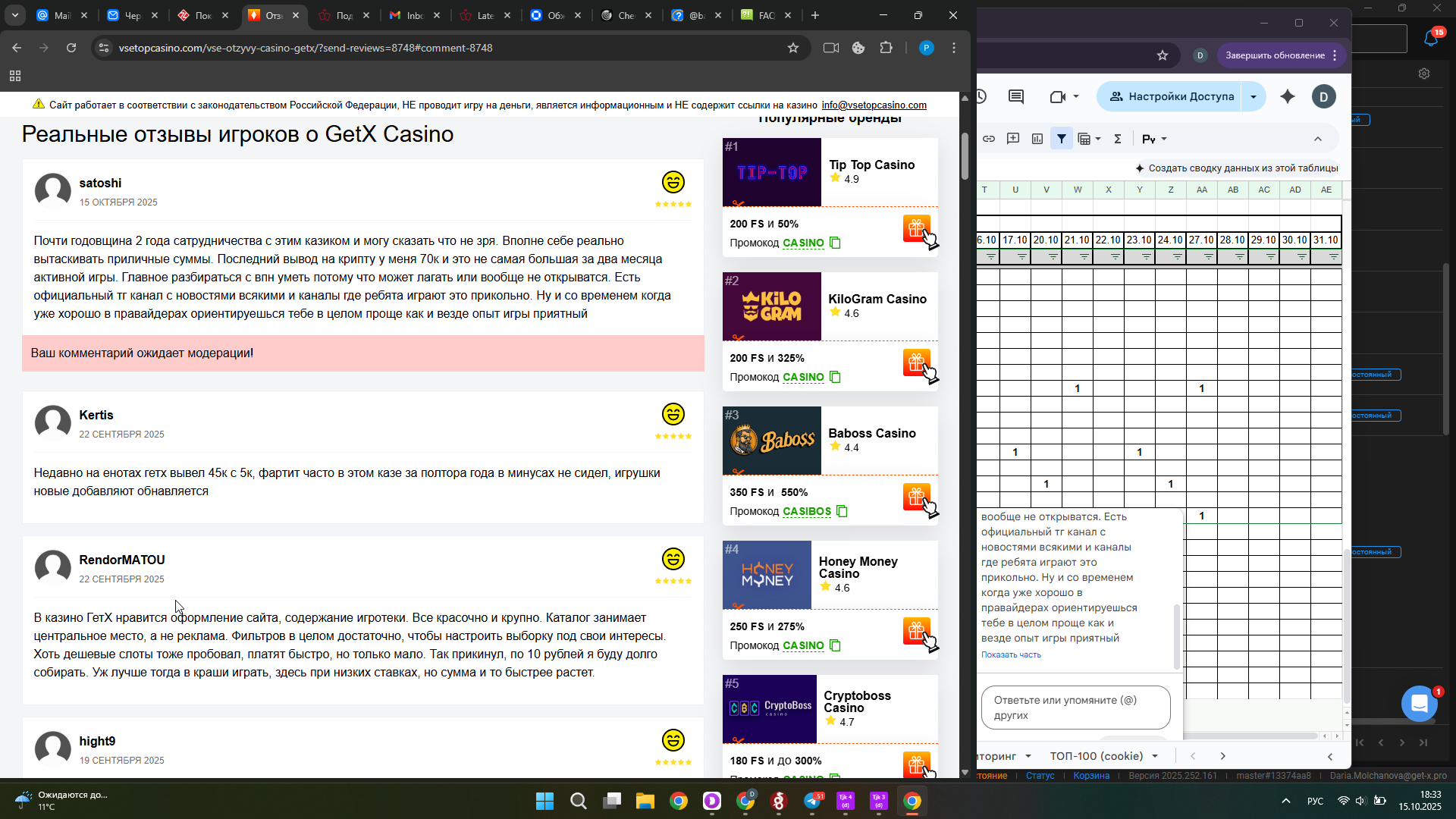
Task: Open the Gemini sparkle assistant icon
Action: (x=1288, y=96)
